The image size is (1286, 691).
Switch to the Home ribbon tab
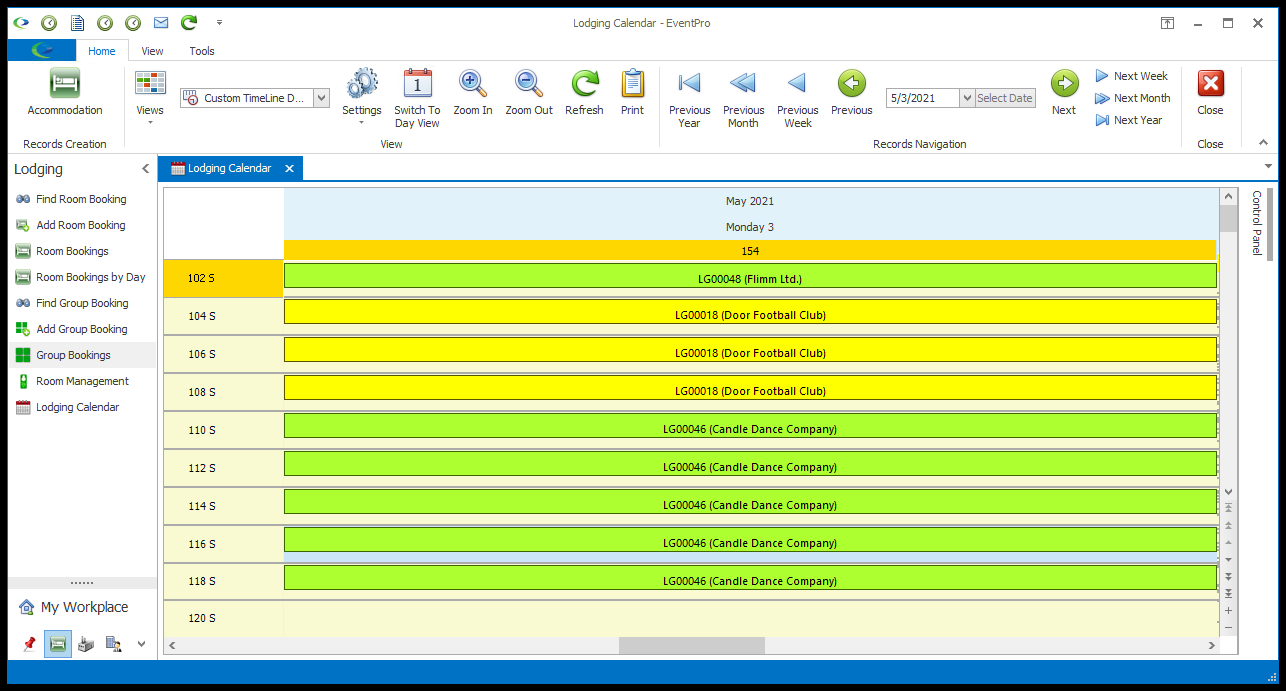pos(102,51)
